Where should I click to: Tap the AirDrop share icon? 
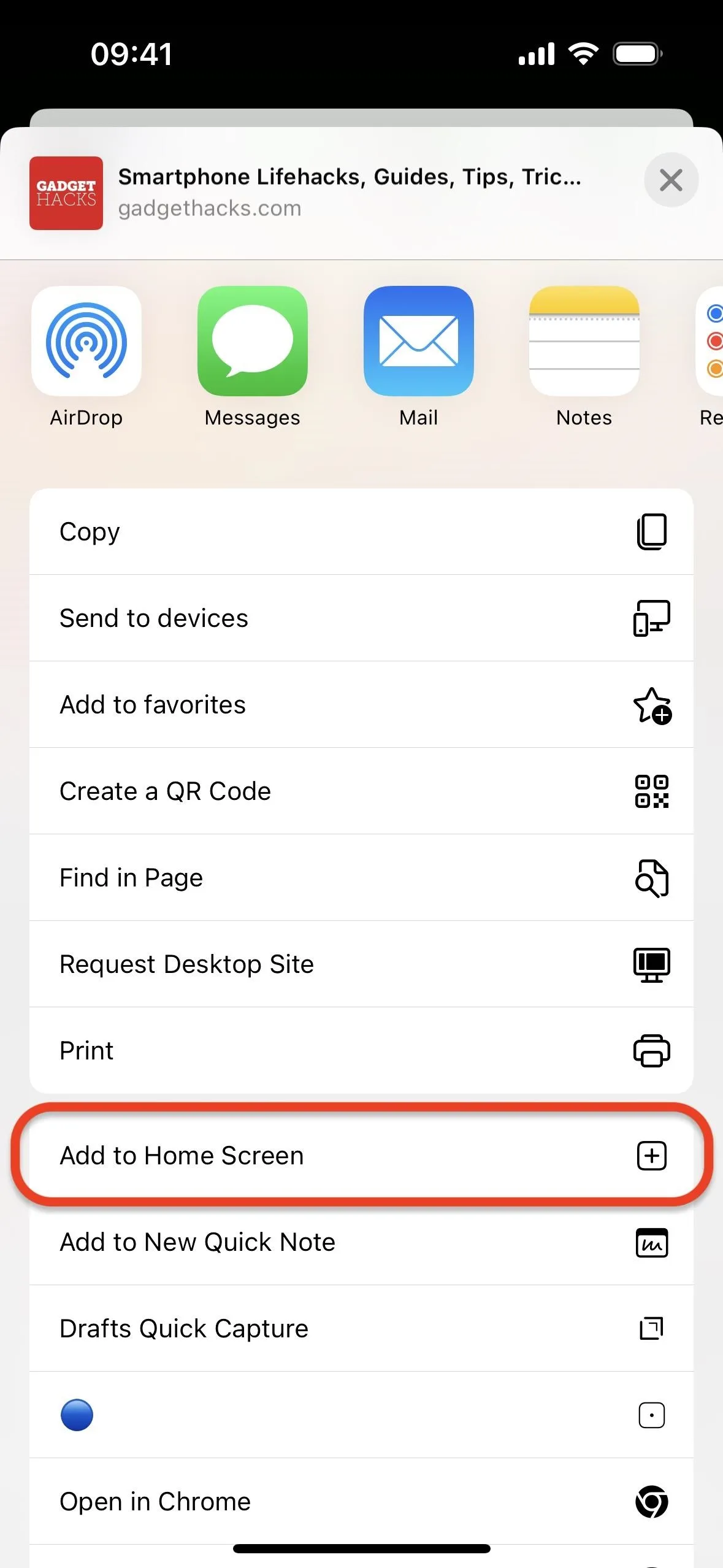point(86,341)
